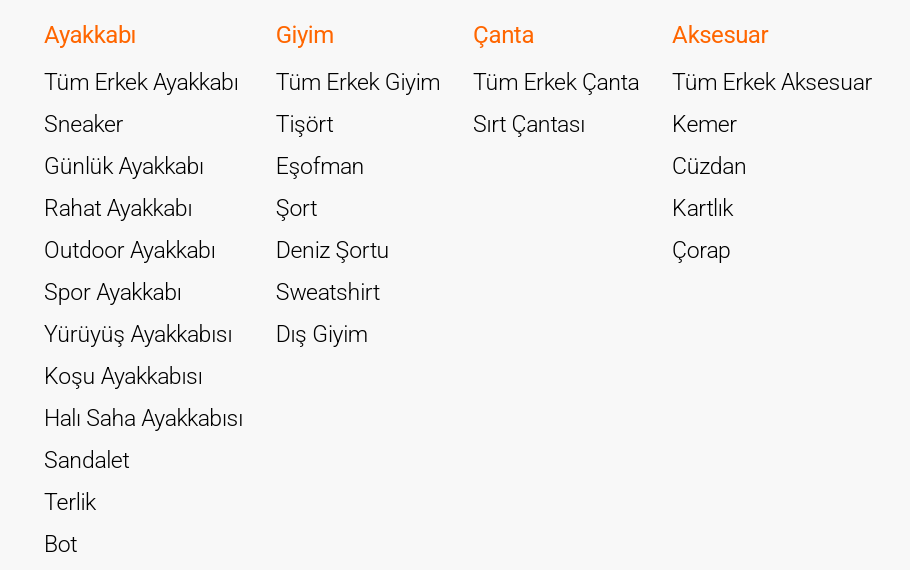Go to Sırt Çantası

[529, 124]
